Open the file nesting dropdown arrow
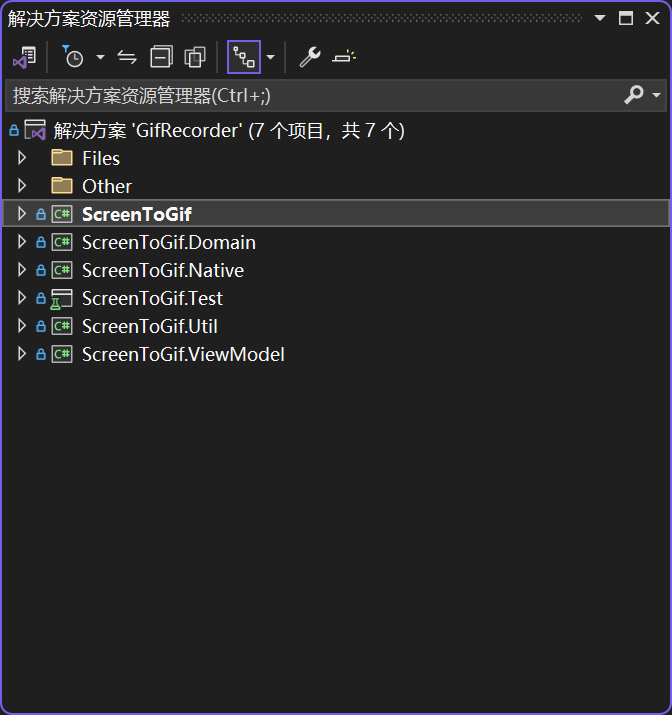 click(x=271, y=57)
